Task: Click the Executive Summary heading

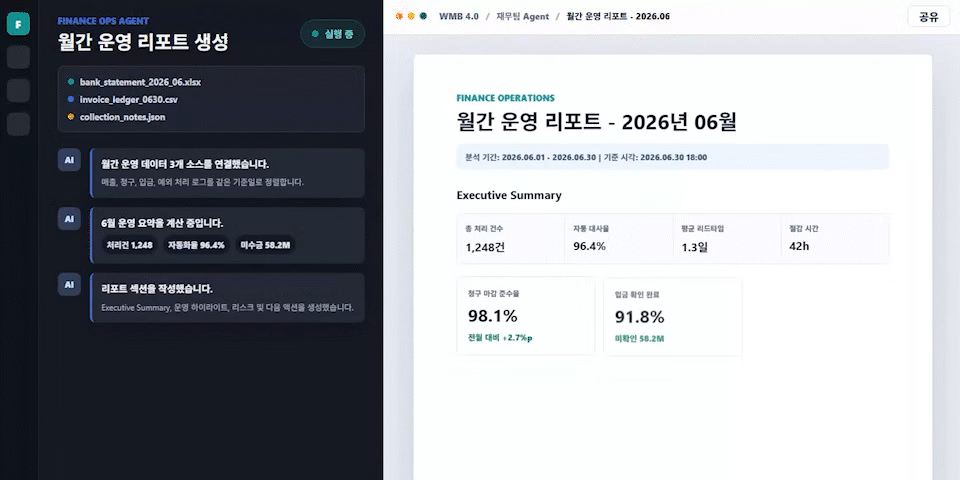Action: pyautogui.click(x=509, y=195)
